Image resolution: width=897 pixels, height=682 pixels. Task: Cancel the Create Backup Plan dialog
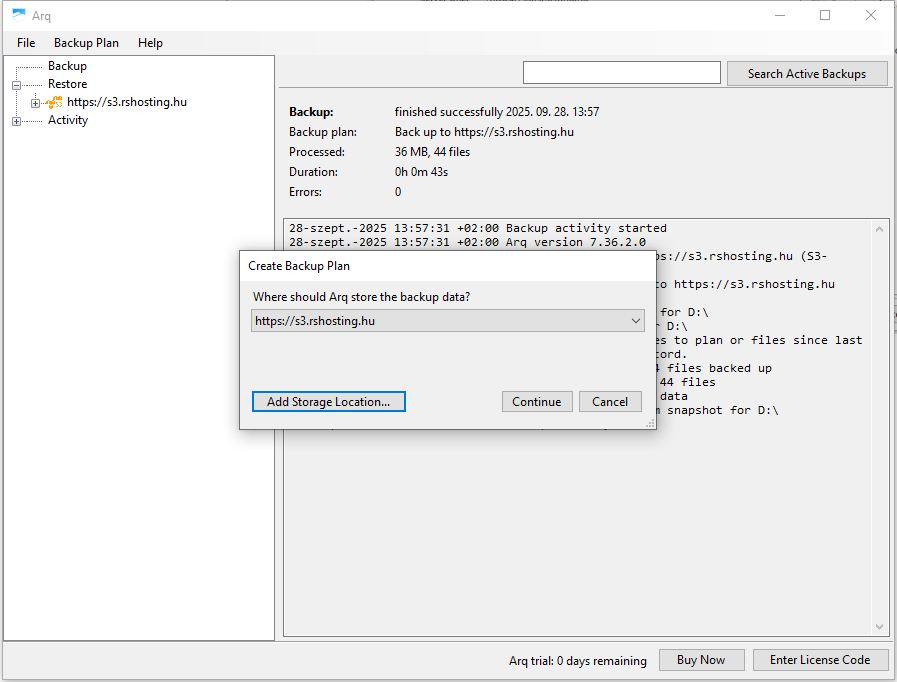pos(609,402)
